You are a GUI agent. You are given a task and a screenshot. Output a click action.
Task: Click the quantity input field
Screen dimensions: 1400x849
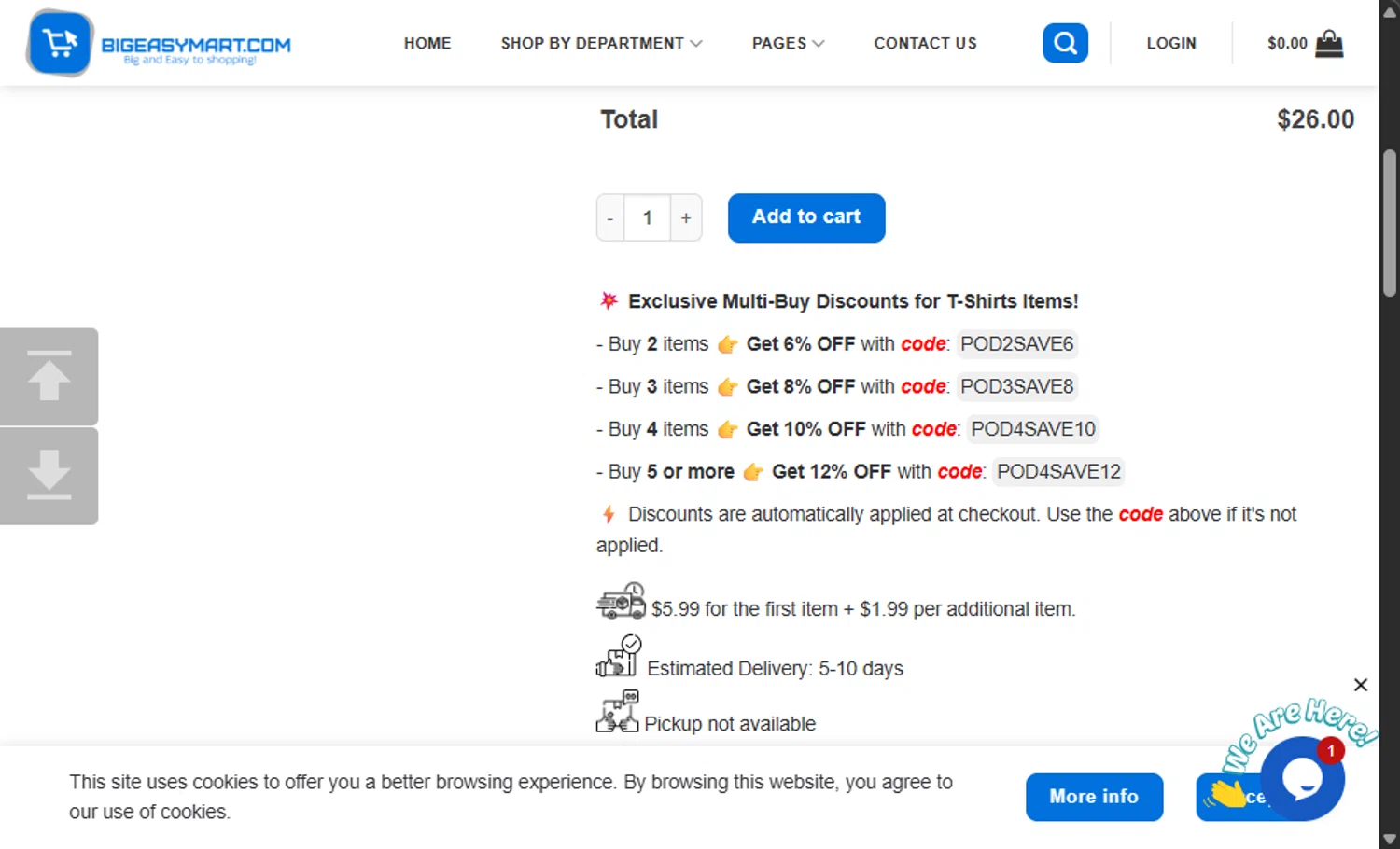pos(648,218)
